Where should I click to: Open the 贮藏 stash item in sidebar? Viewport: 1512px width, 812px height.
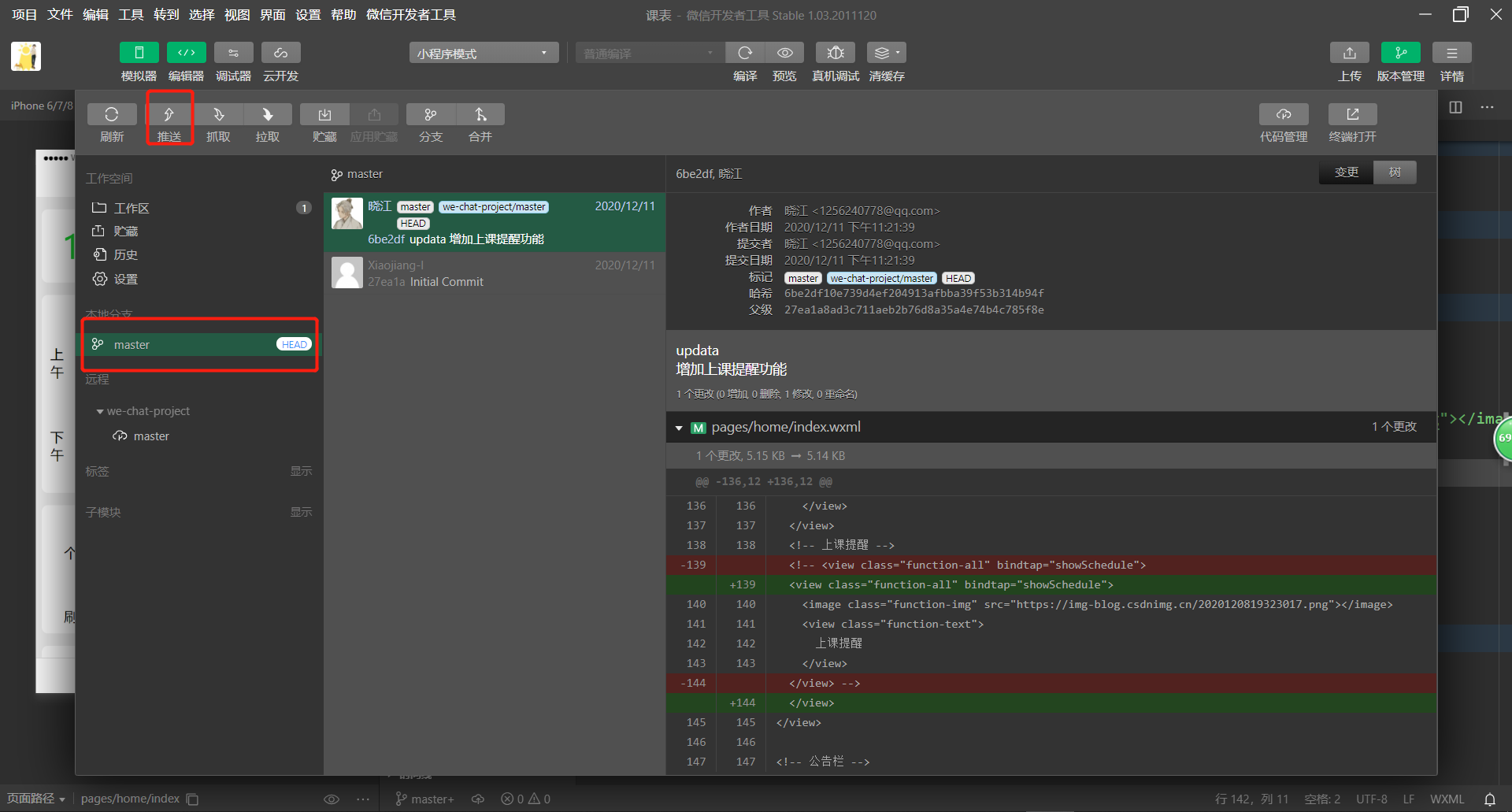click(x=201, y=232)
